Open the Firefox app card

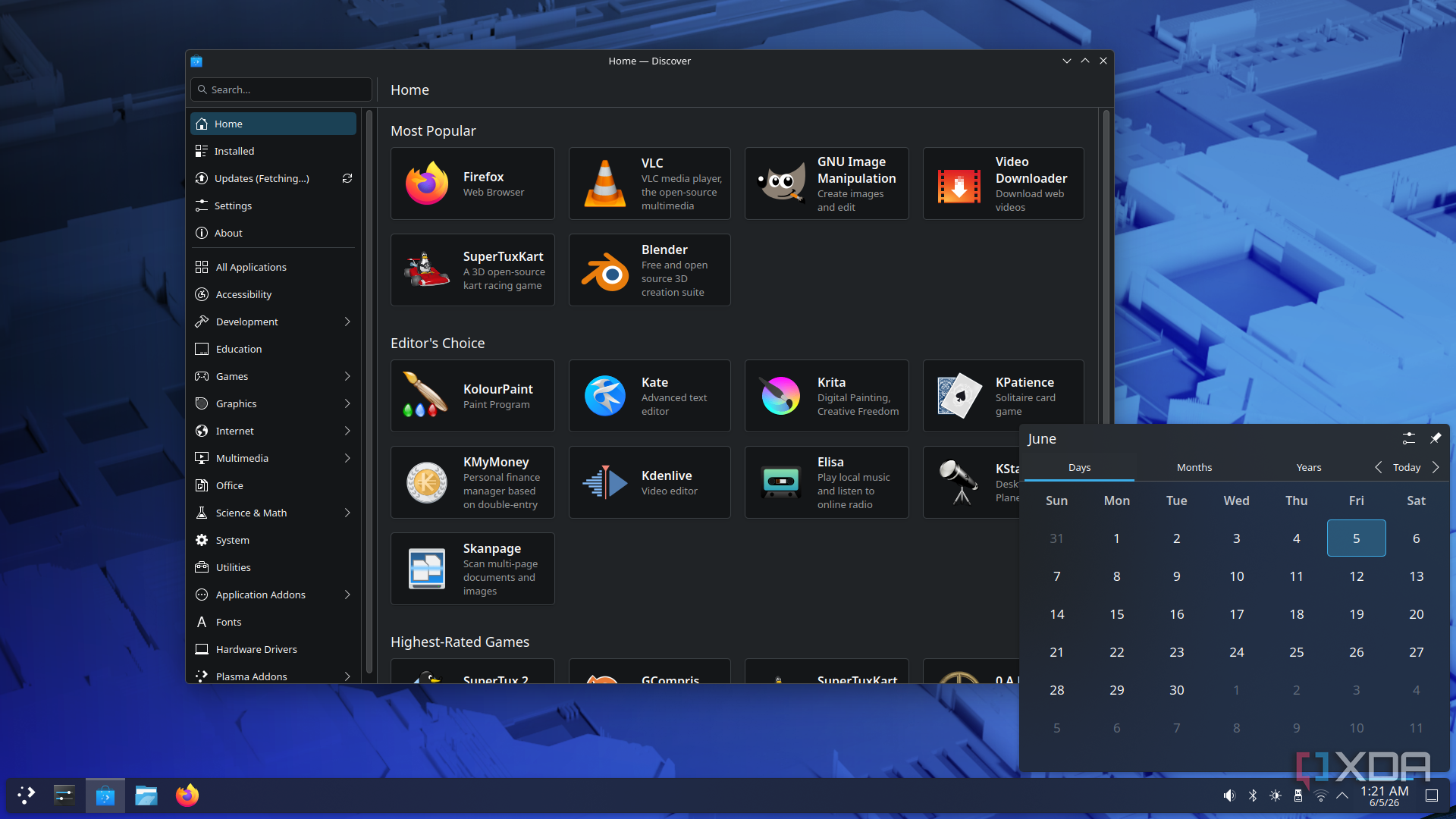472,184
